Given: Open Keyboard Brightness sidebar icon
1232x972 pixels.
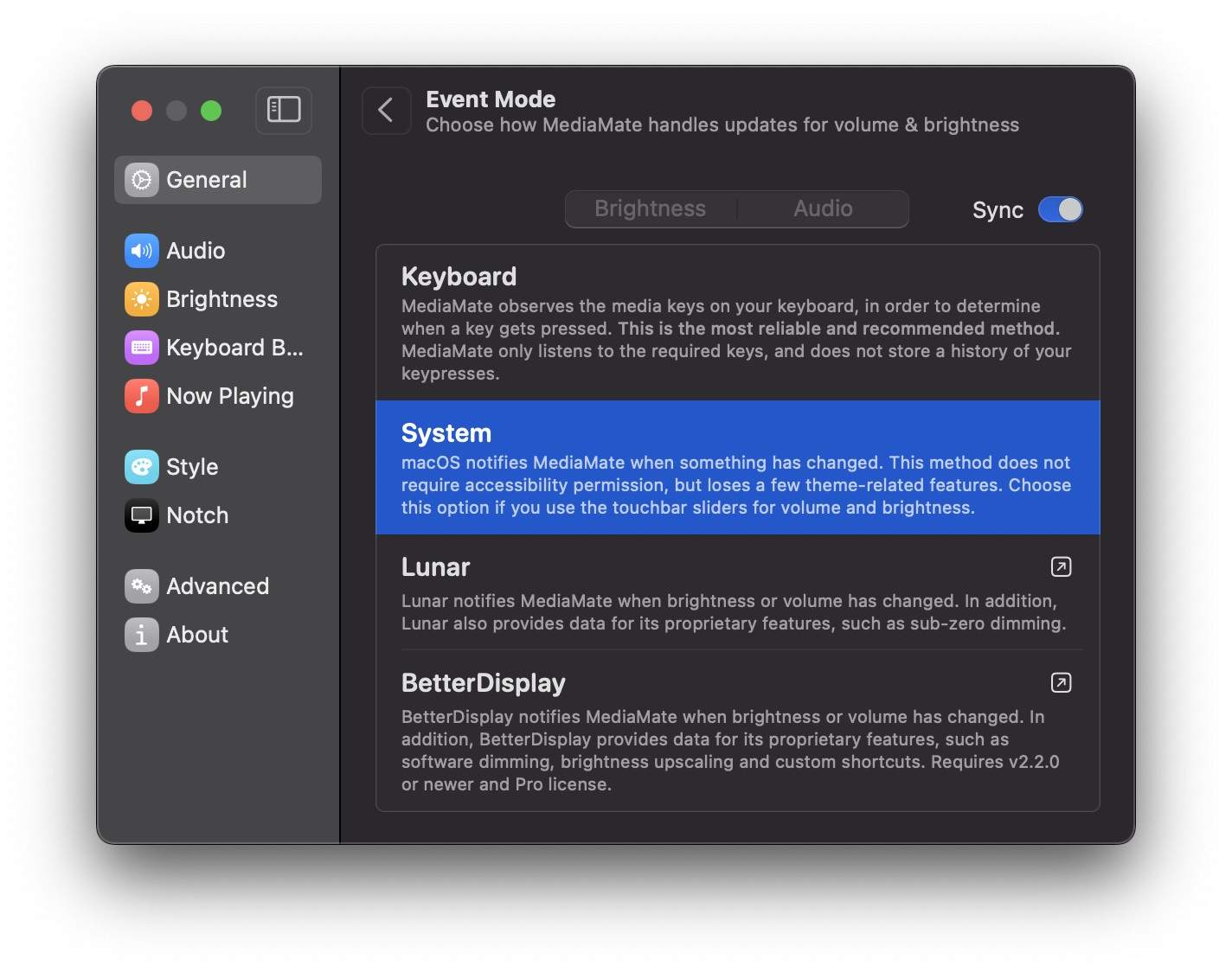Looking at the screenshot, I should point(142,348).
